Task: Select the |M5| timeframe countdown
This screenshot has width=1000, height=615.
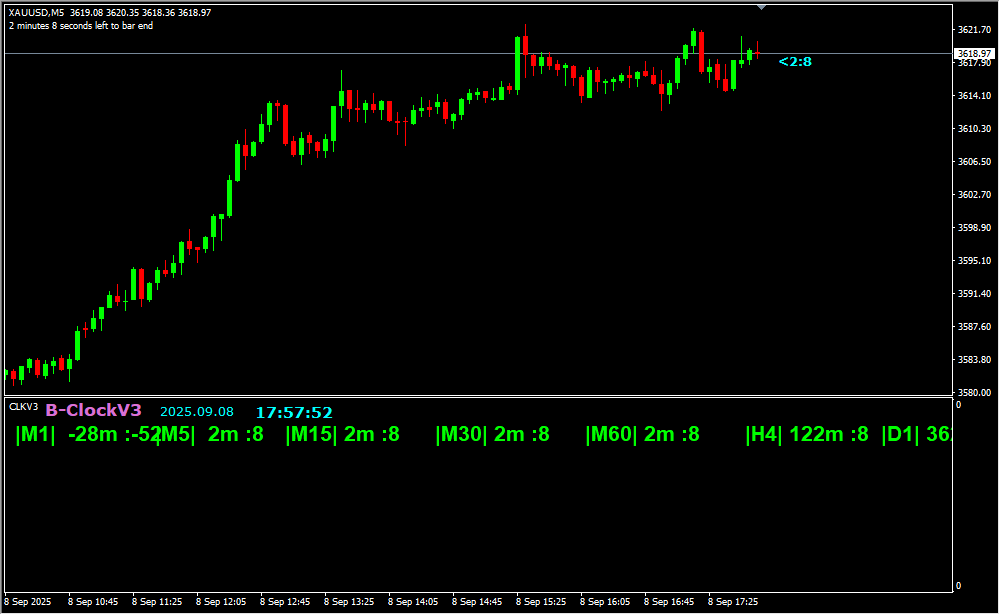Action: pyautogui.click(x=213, y=434)
